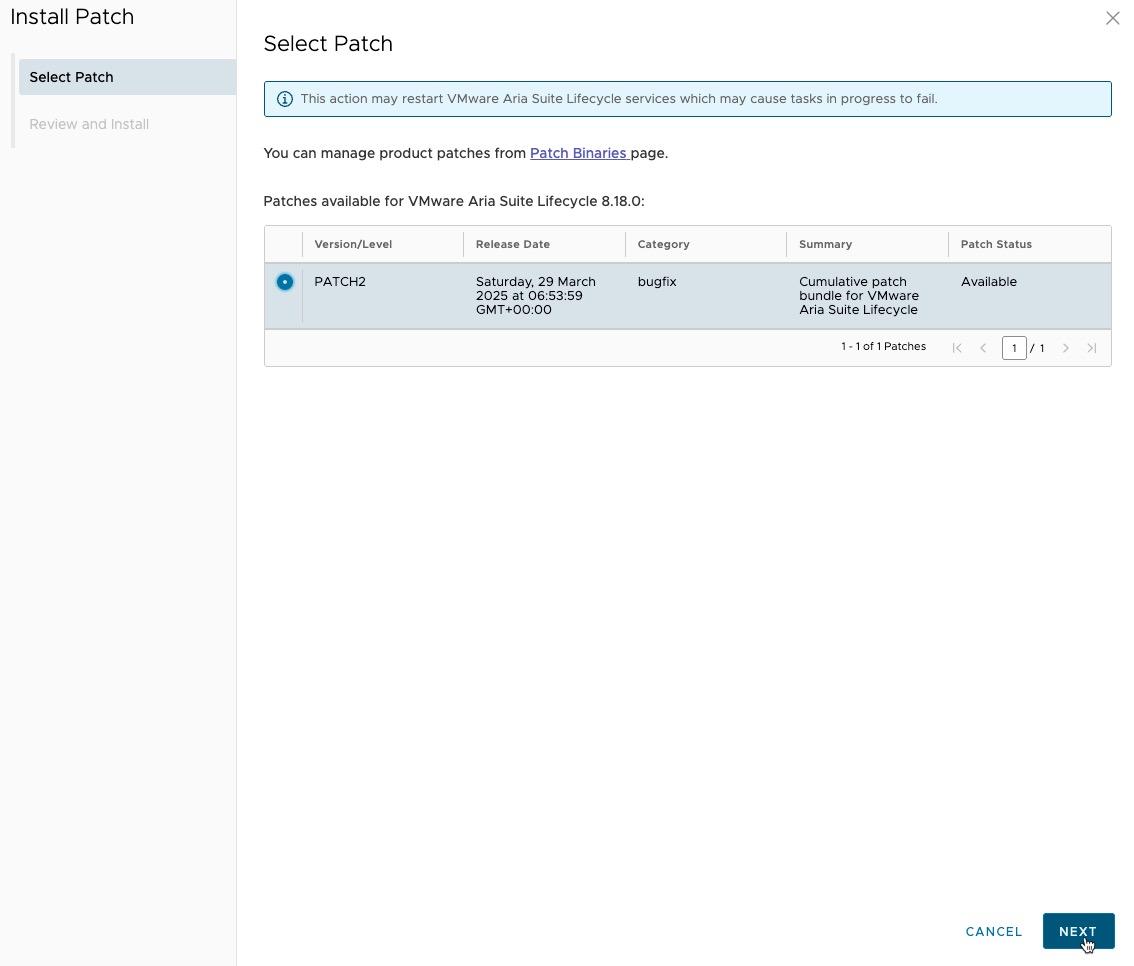Sort by Release Date column header

(x=513, y=244)
